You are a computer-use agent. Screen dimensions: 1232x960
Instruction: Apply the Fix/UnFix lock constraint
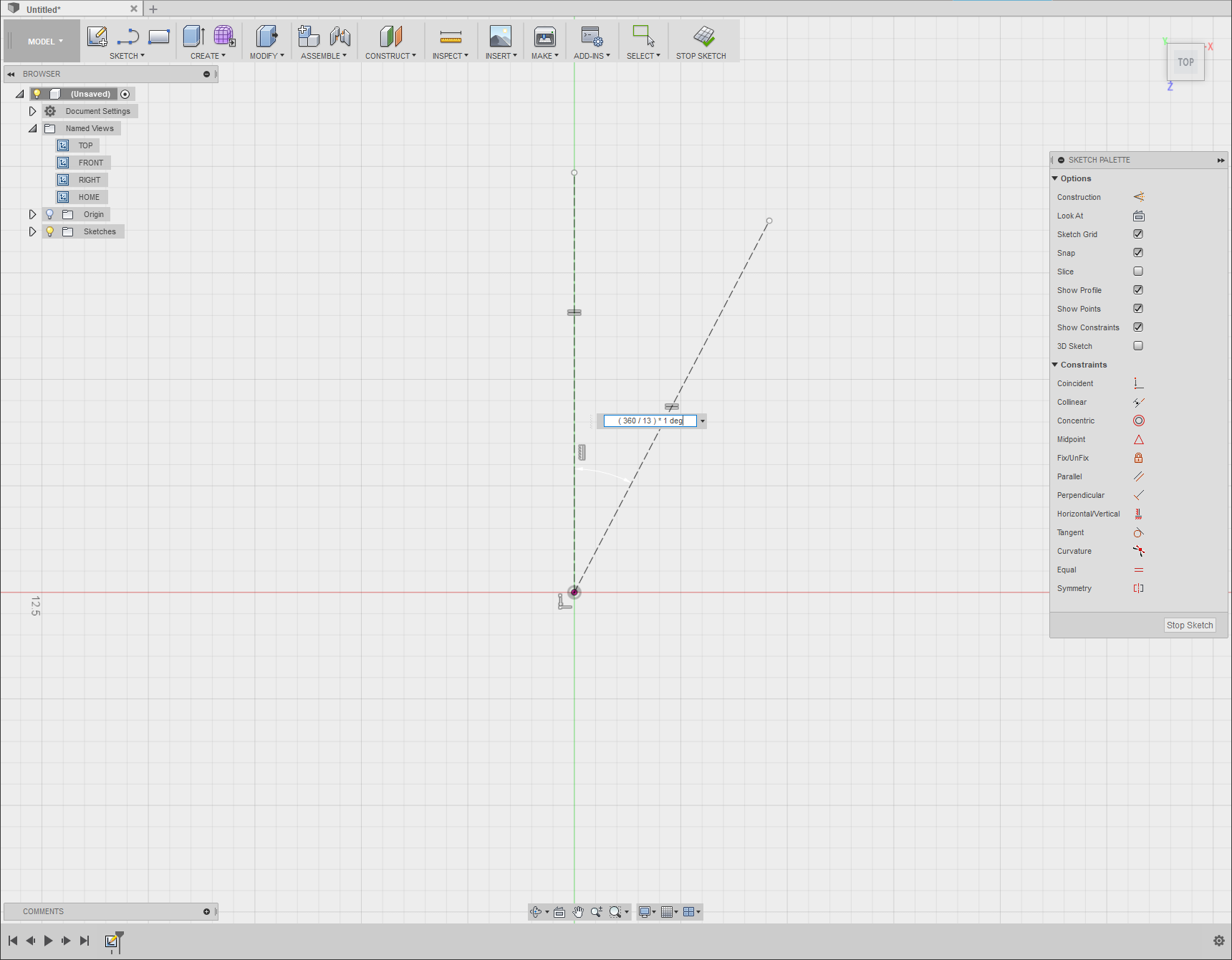[x=1138, y=458]
